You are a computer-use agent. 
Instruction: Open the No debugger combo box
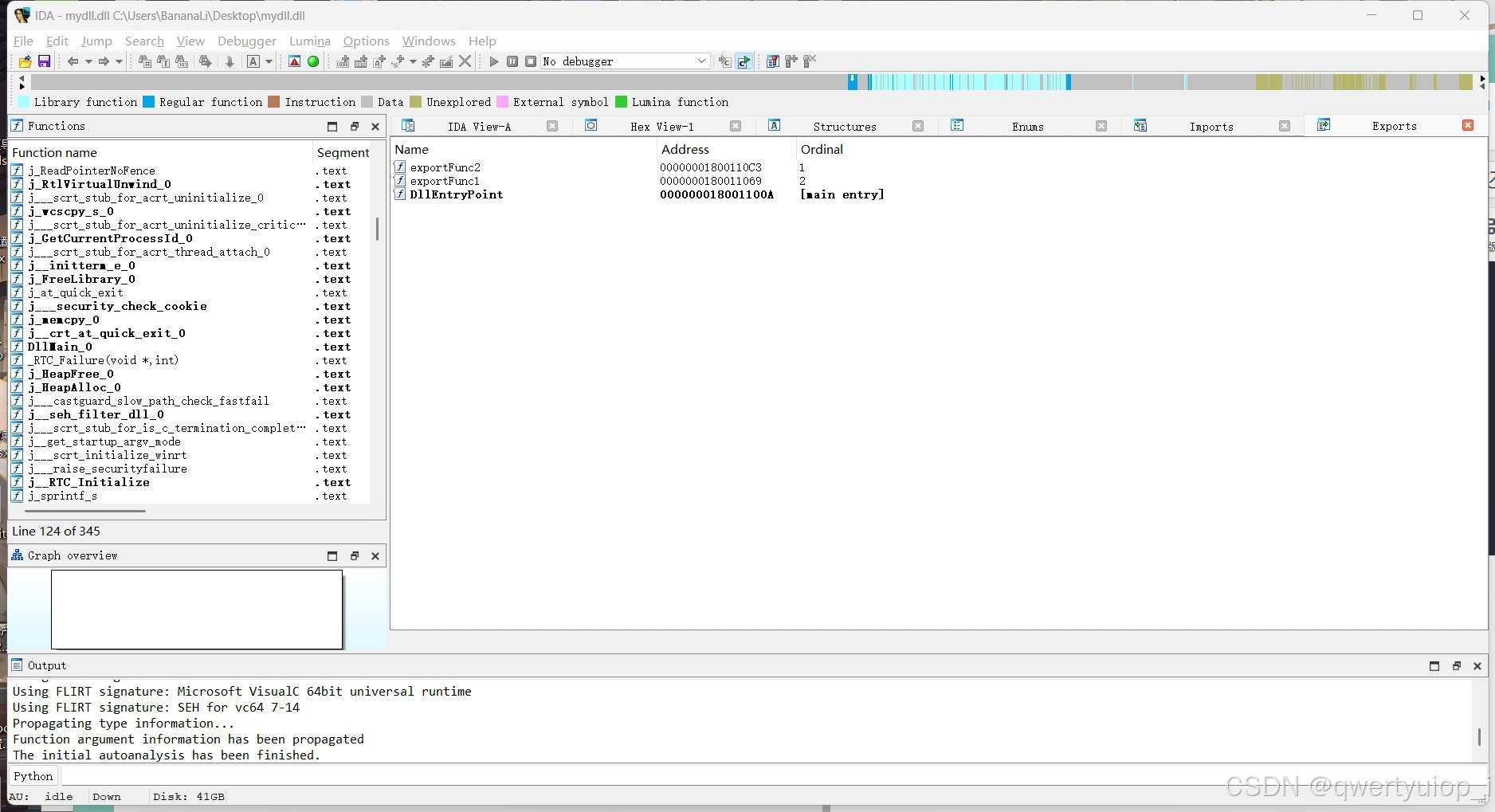pyautogui.click(x=626, y=61)
